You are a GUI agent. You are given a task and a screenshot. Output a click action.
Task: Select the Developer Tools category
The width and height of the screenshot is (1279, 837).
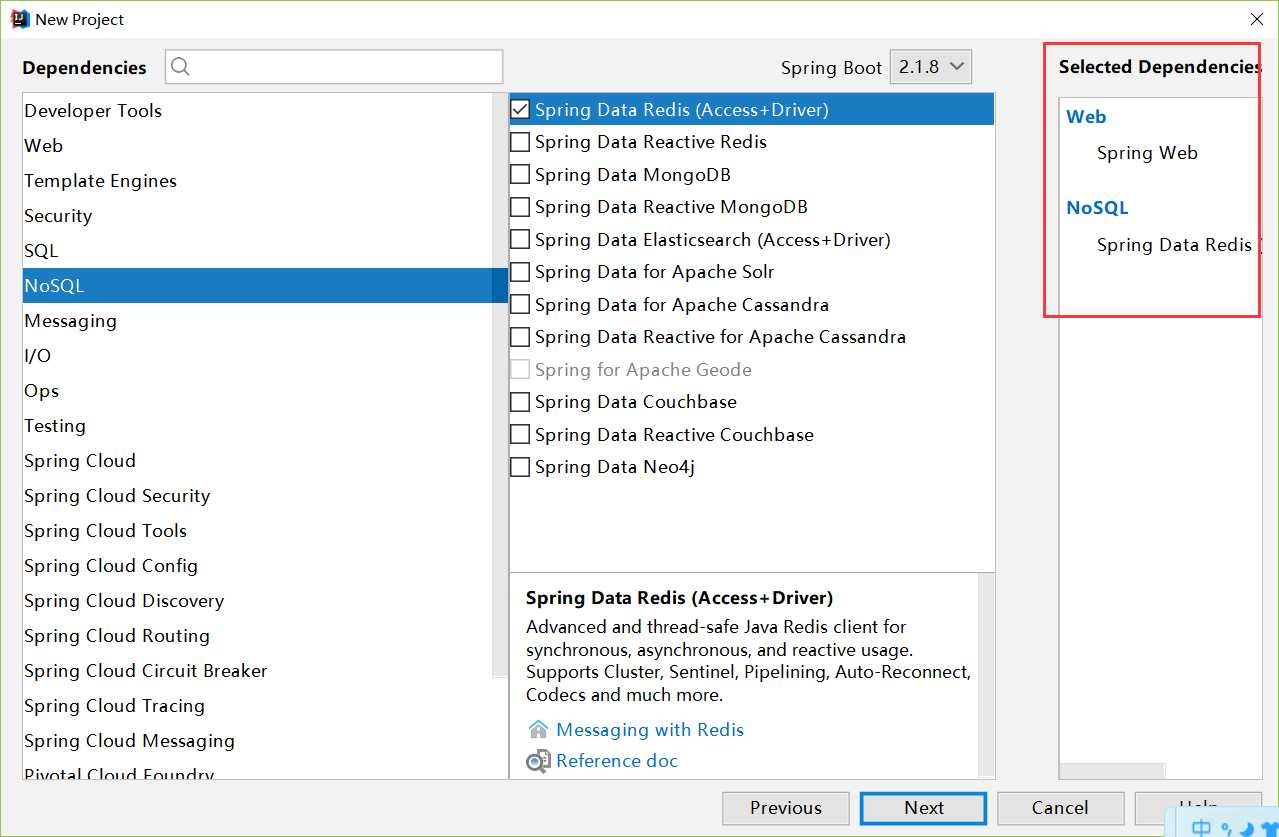(x=258, y=111)
